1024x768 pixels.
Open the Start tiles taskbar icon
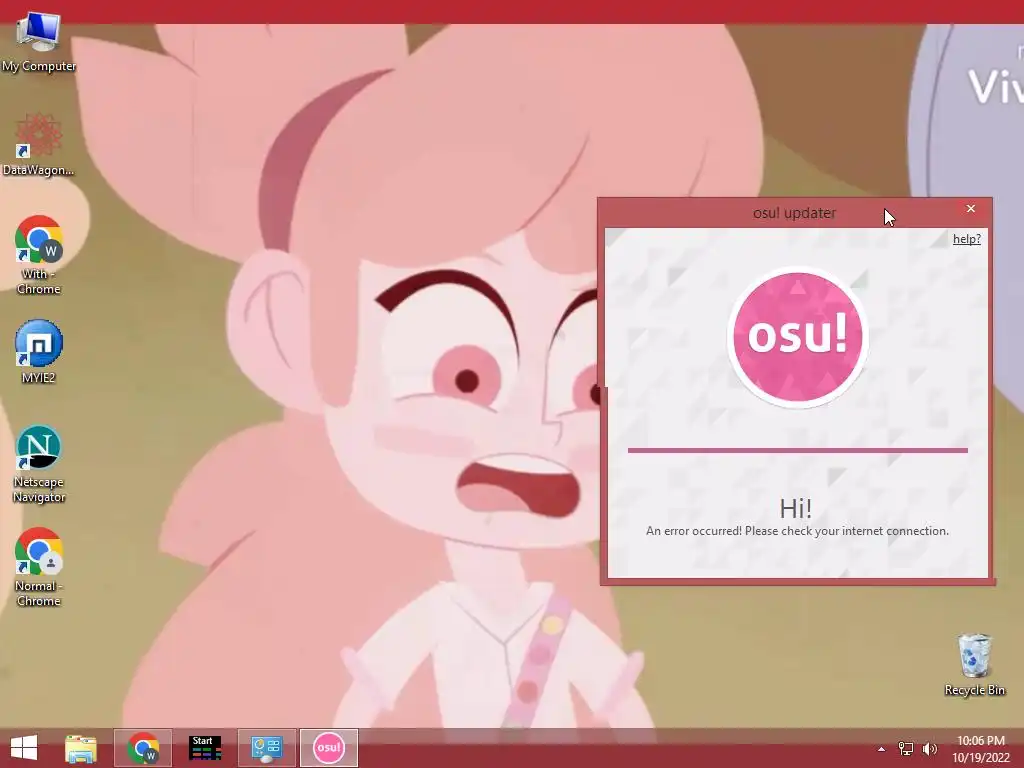[204, 748]
